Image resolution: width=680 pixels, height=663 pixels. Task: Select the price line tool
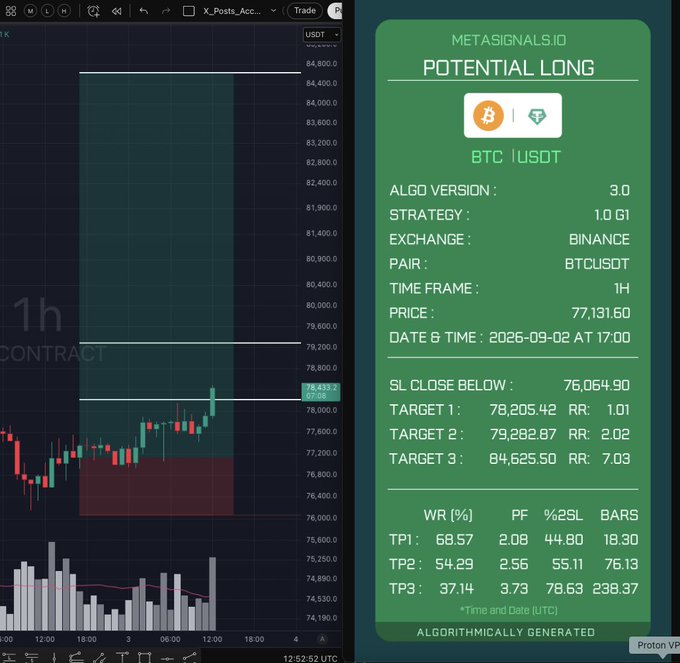click(x=167, y=658)
